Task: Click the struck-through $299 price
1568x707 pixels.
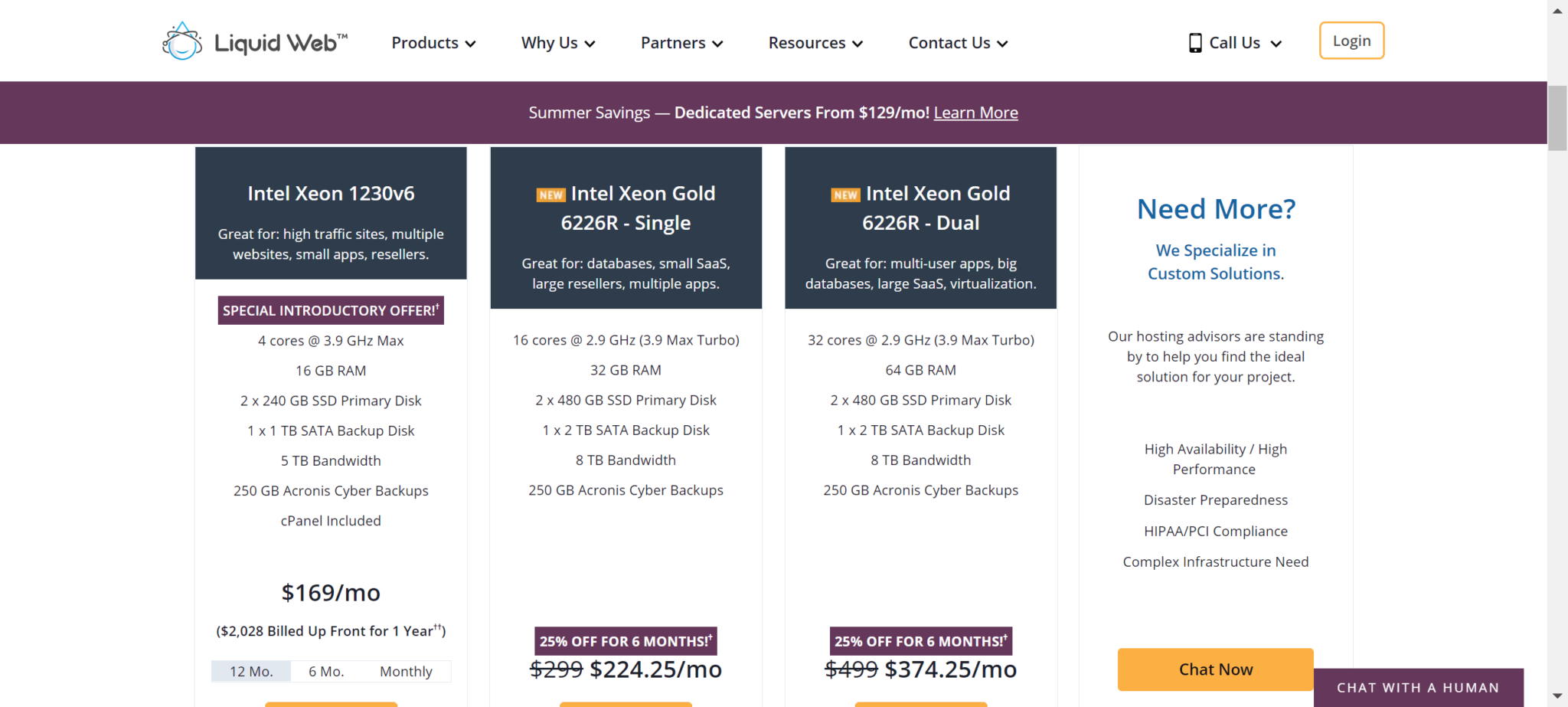Action: coord(557,669)
